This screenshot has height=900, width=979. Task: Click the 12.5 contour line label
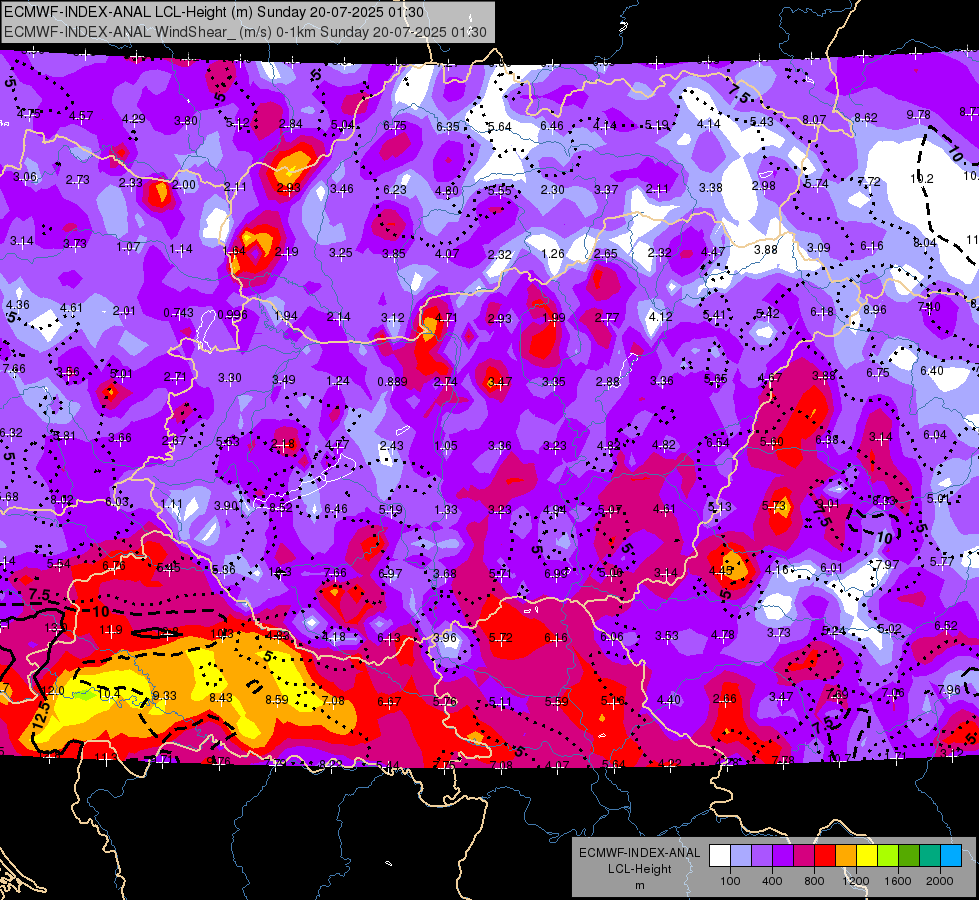[x=41, y=714]
